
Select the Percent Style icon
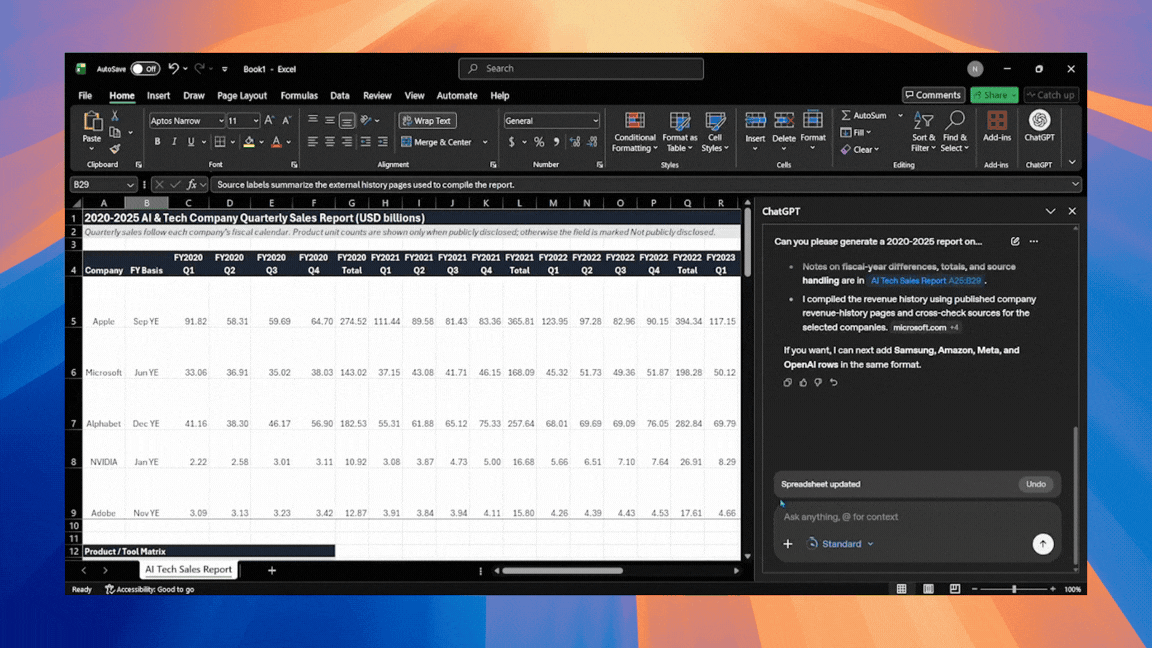tap(538, 140)
